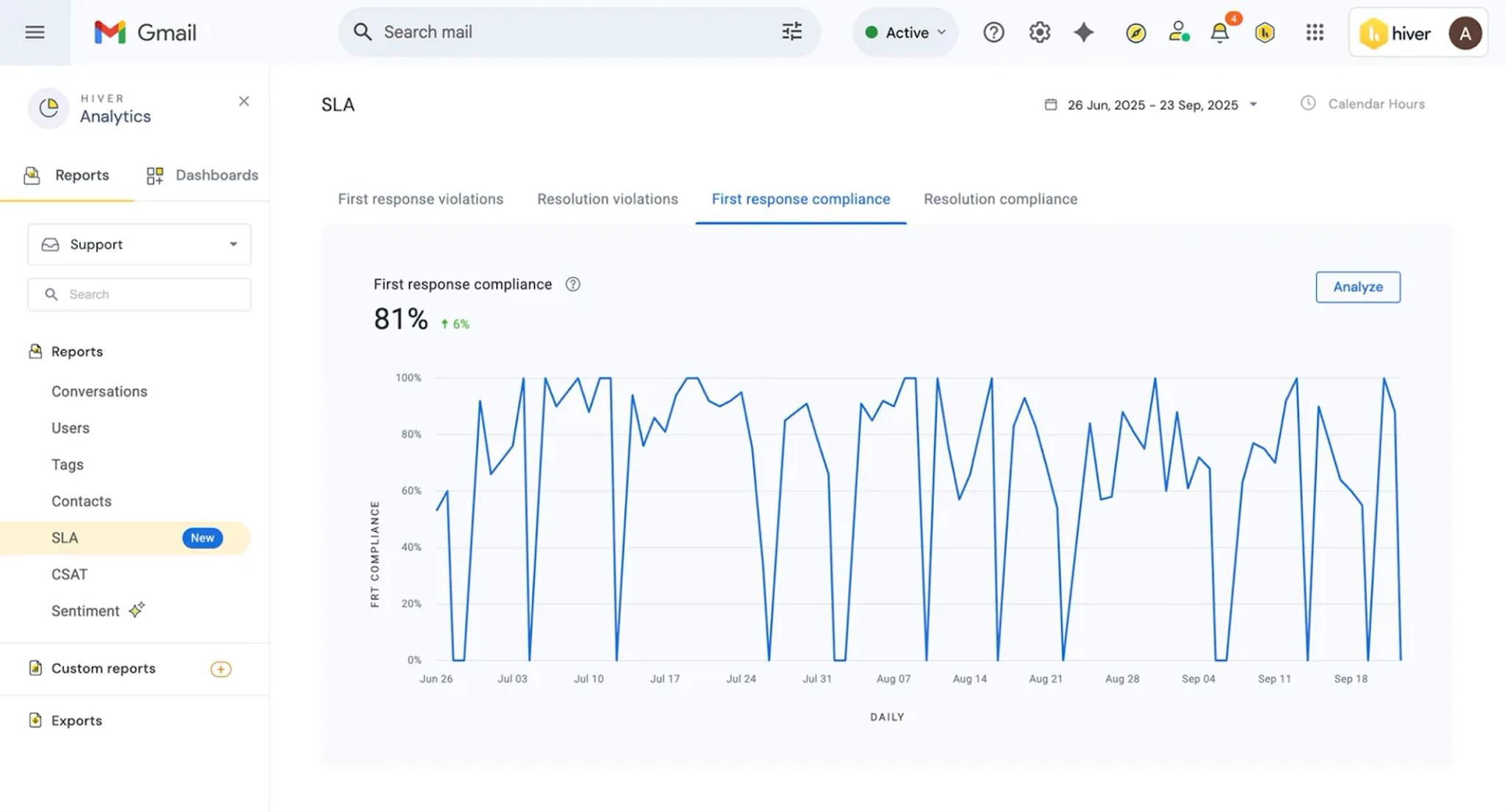Focus the reports Search field
Screen dimensions: 1505x812
click(140, 294)
